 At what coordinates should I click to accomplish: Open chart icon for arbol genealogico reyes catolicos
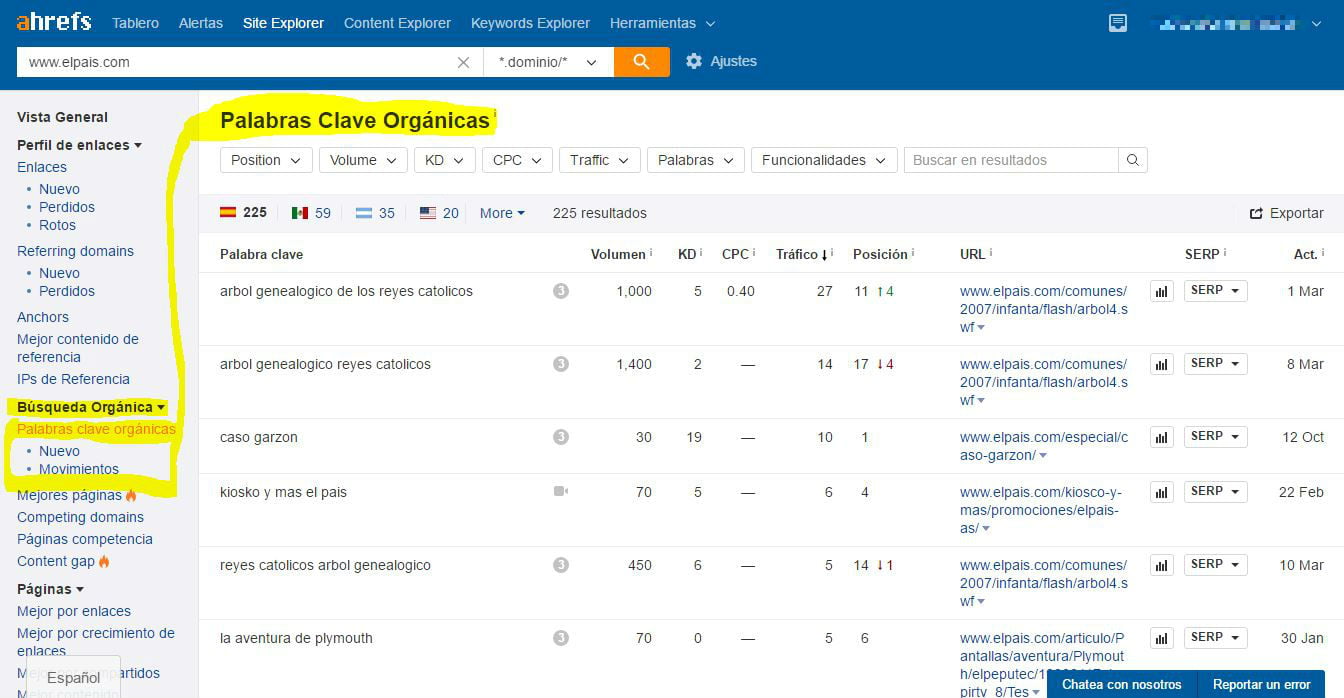(x=1161, y=364)
